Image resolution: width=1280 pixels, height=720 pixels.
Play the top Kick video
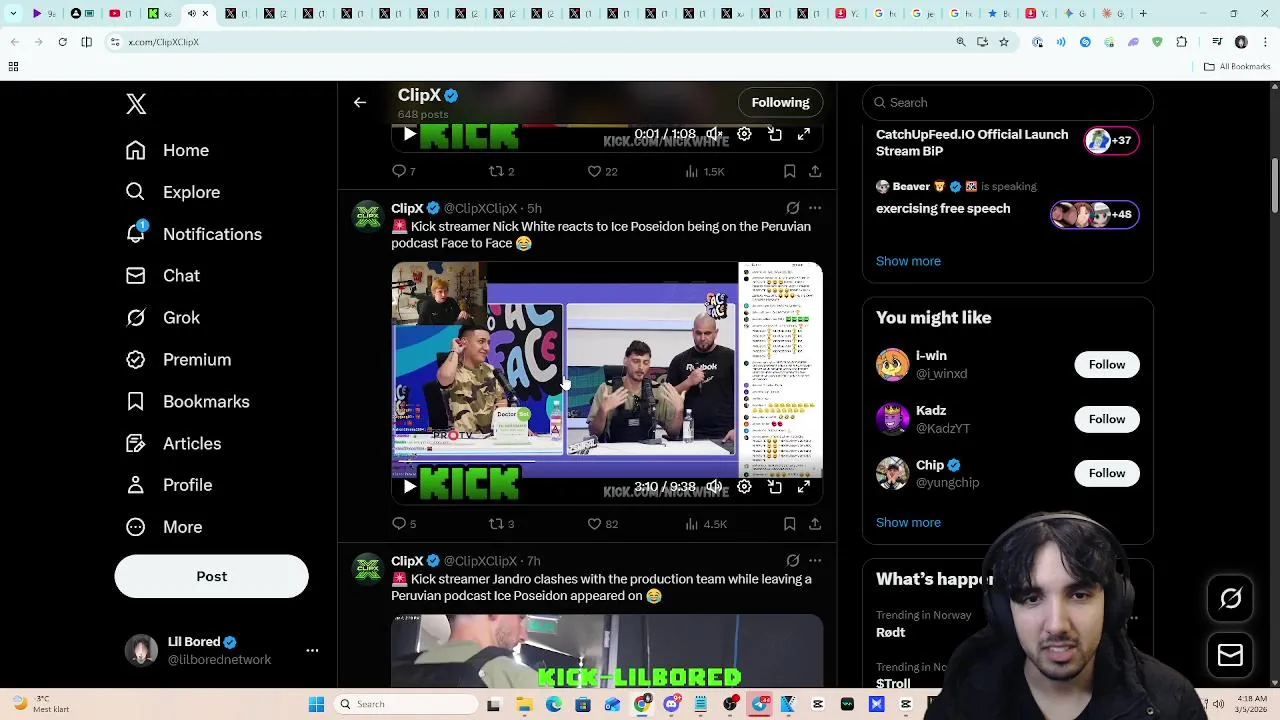pos(409,134)
